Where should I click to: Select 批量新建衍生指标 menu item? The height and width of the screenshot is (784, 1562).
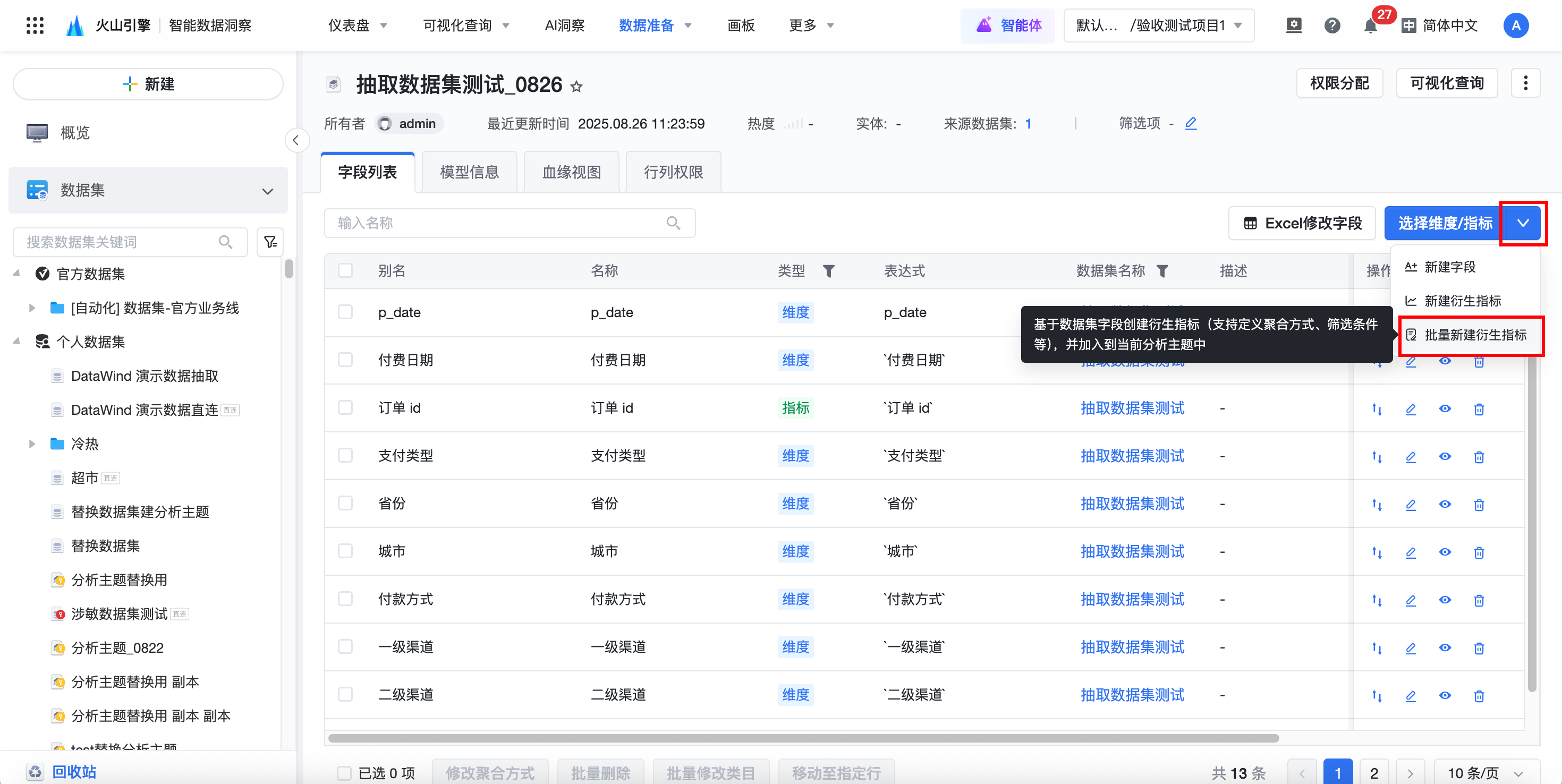pos(1474,335)
